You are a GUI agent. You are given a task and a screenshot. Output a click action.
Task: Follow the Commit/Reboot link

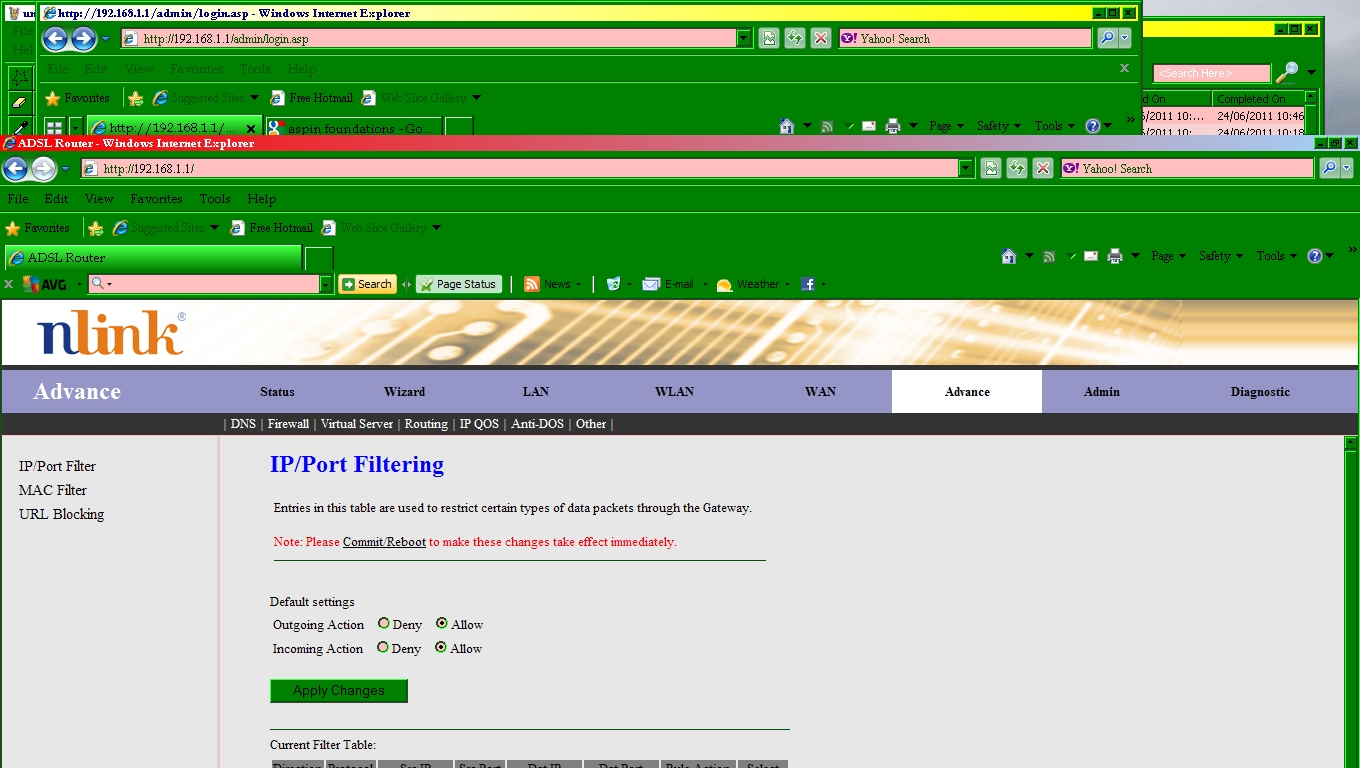[384, 542]
